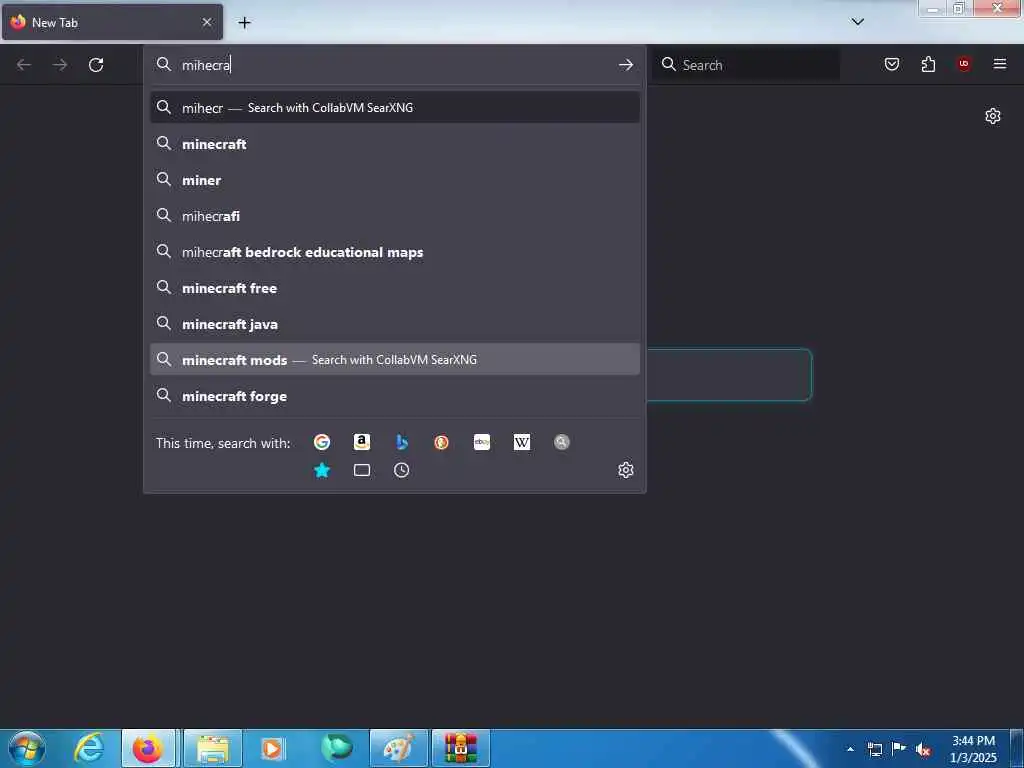Pick the 'minecraft forge' suggestion
This screenshot has height=768, width=1024.
coord(394,395)
